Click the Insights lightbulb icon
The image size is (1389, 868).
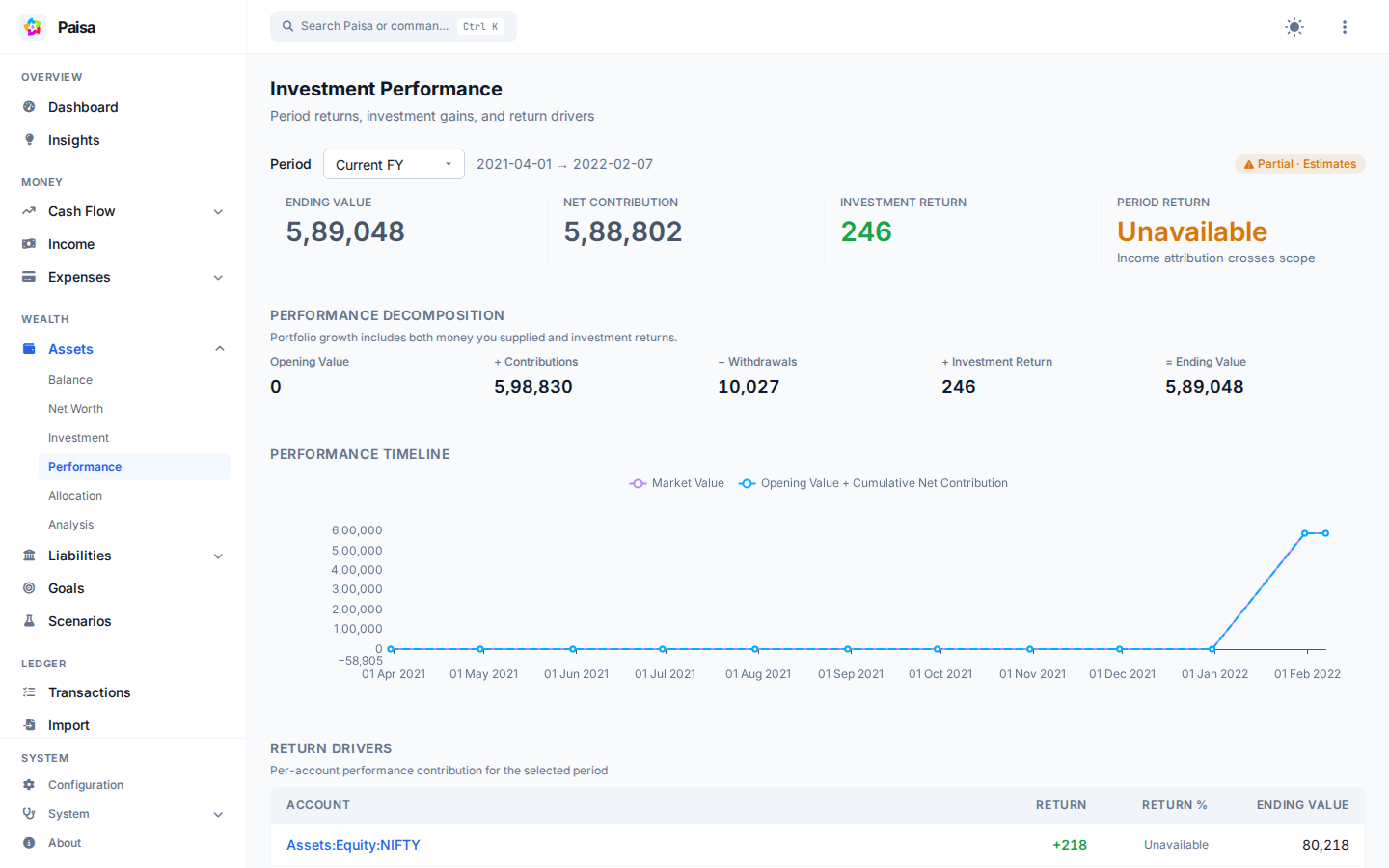click(x=29, y=140)
